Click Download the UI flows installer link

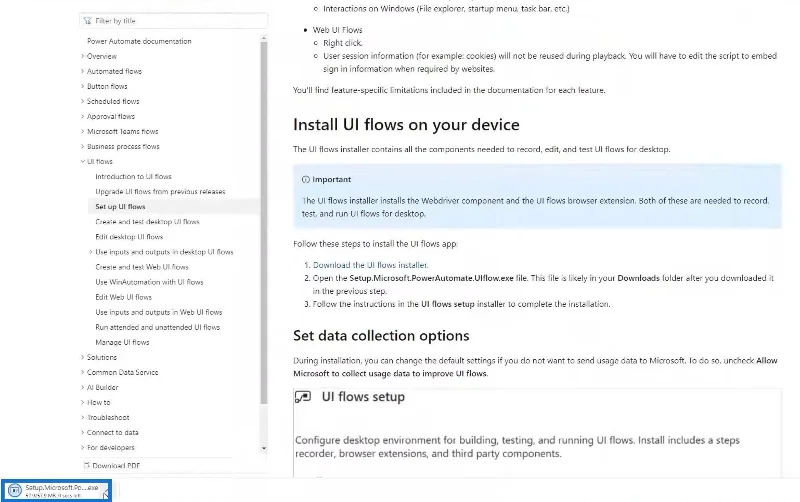[x=370, y=265]
